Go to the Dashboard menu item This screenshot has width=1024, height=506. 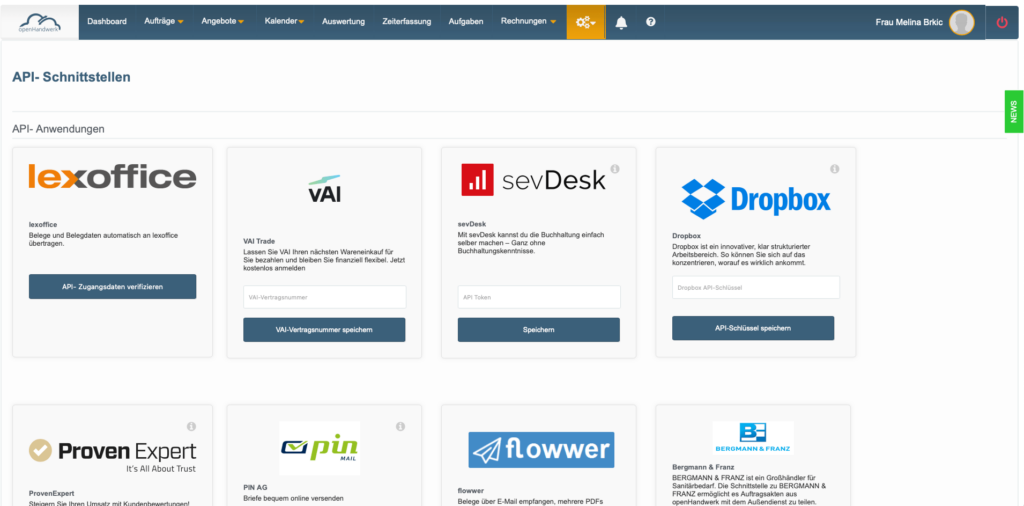coord(107,22)
